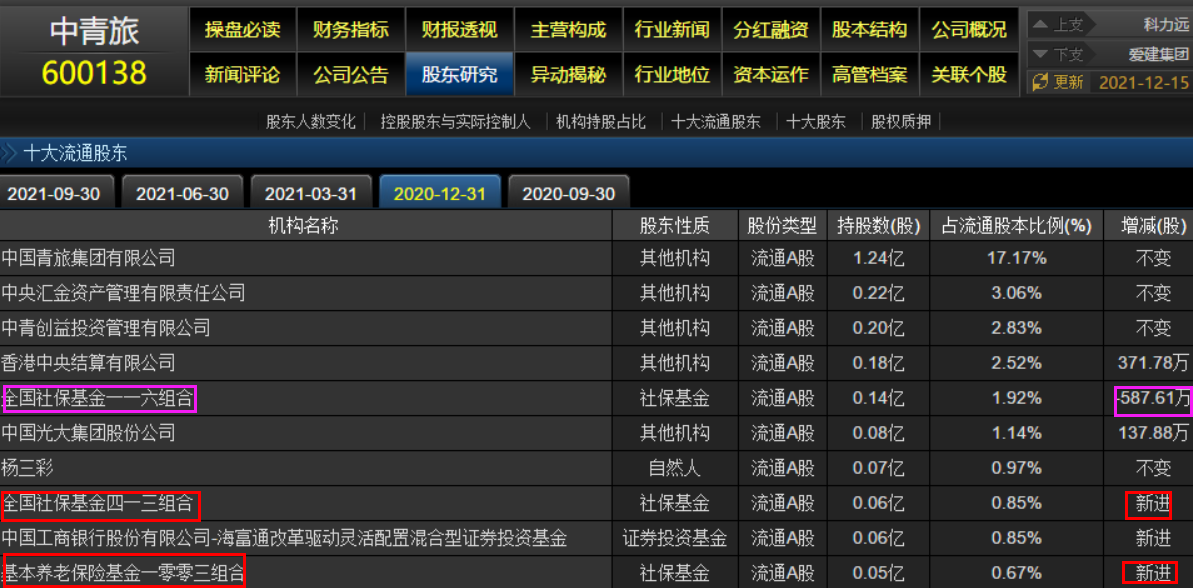
Task: Jump to 控股股东与实际控制人 section
Action: 455,122
